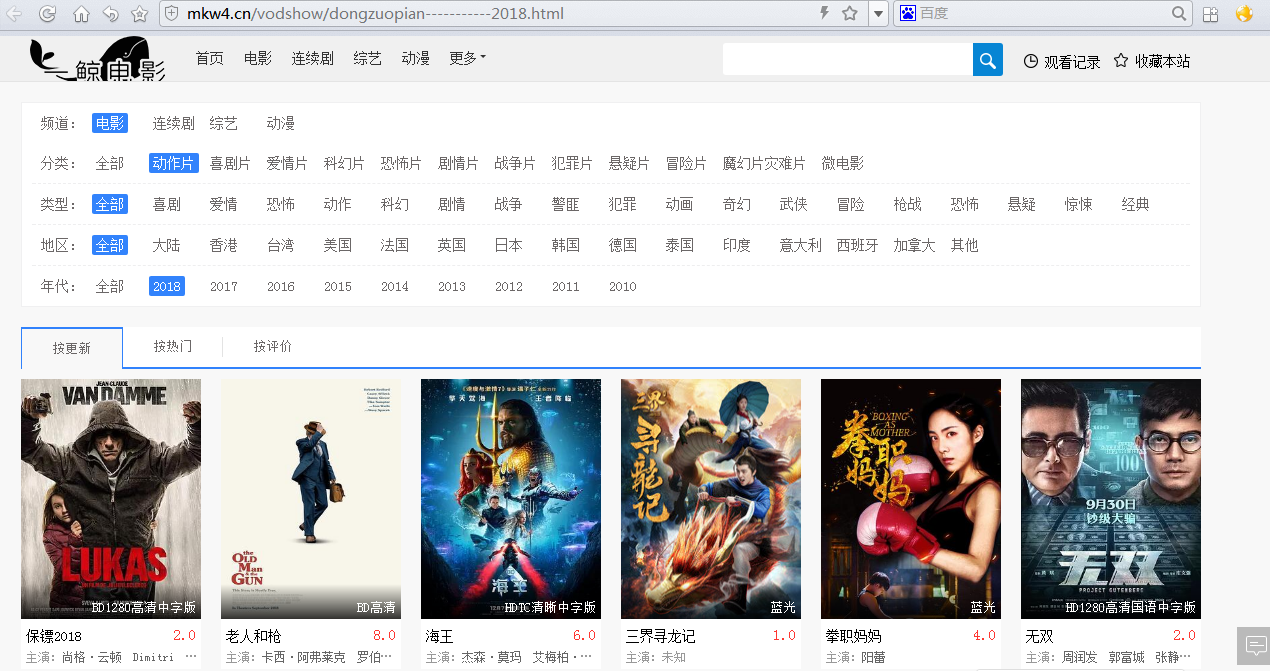
Task: Open the address bar history dropdown arrow
Action: (x=878, y=13)
